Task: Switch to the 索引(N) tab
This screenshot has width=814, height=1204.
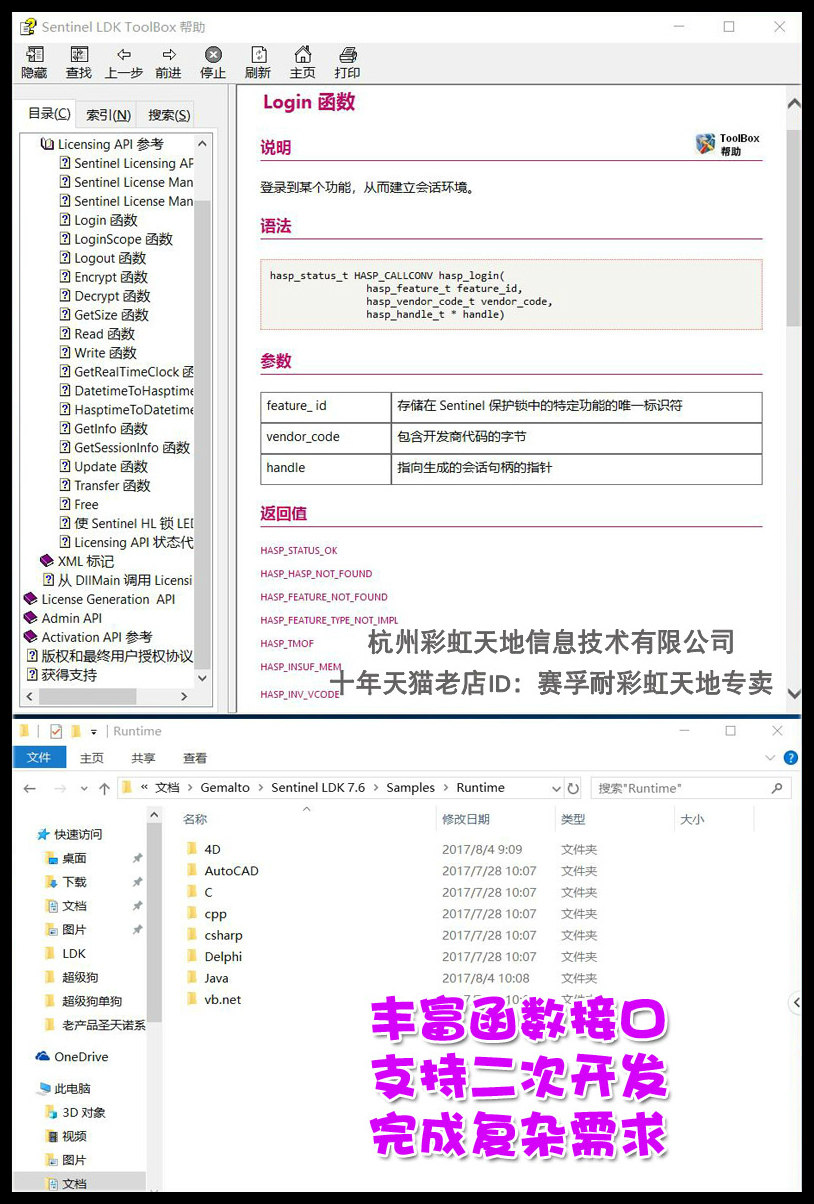Action: tap(108, 115)
